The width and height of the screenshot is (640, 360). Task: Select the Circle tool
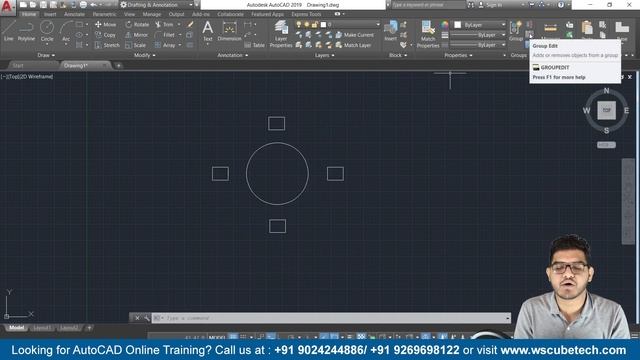pos(47,31)
